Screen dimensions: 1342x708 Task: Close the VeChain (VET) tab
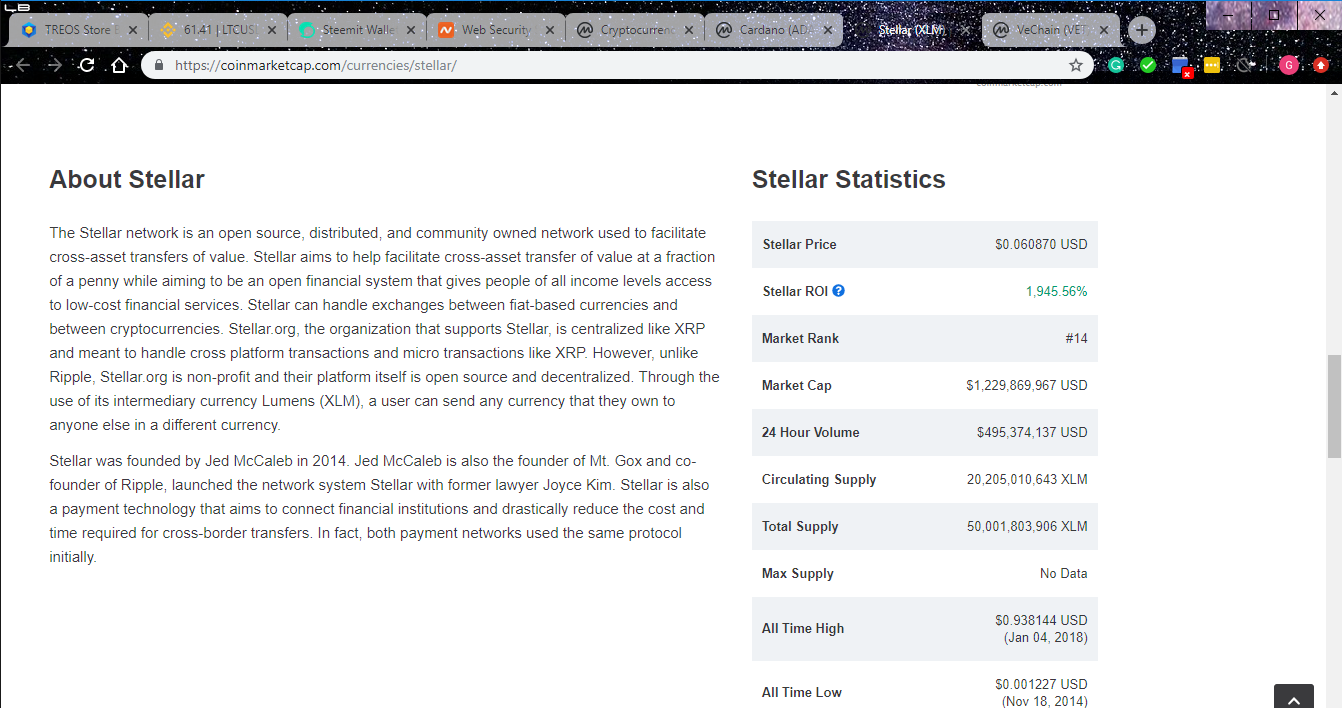point(1104,30)
